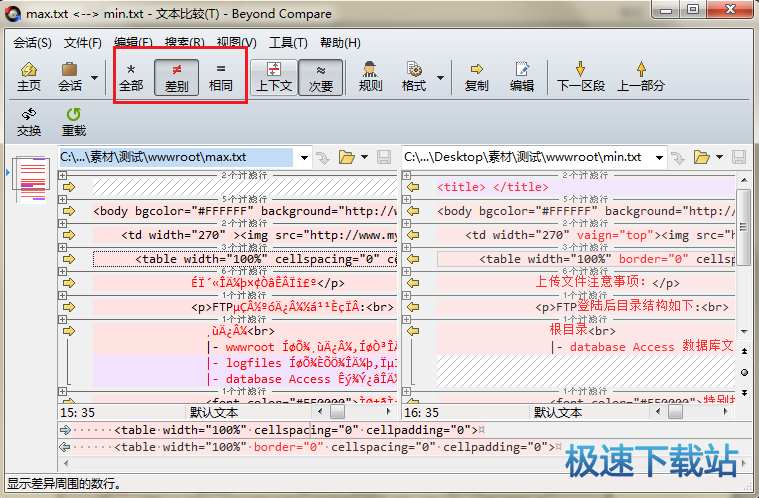
Task: Open min.txt path history dropdown
Action: pyautogui.click(x=659, y=158)
